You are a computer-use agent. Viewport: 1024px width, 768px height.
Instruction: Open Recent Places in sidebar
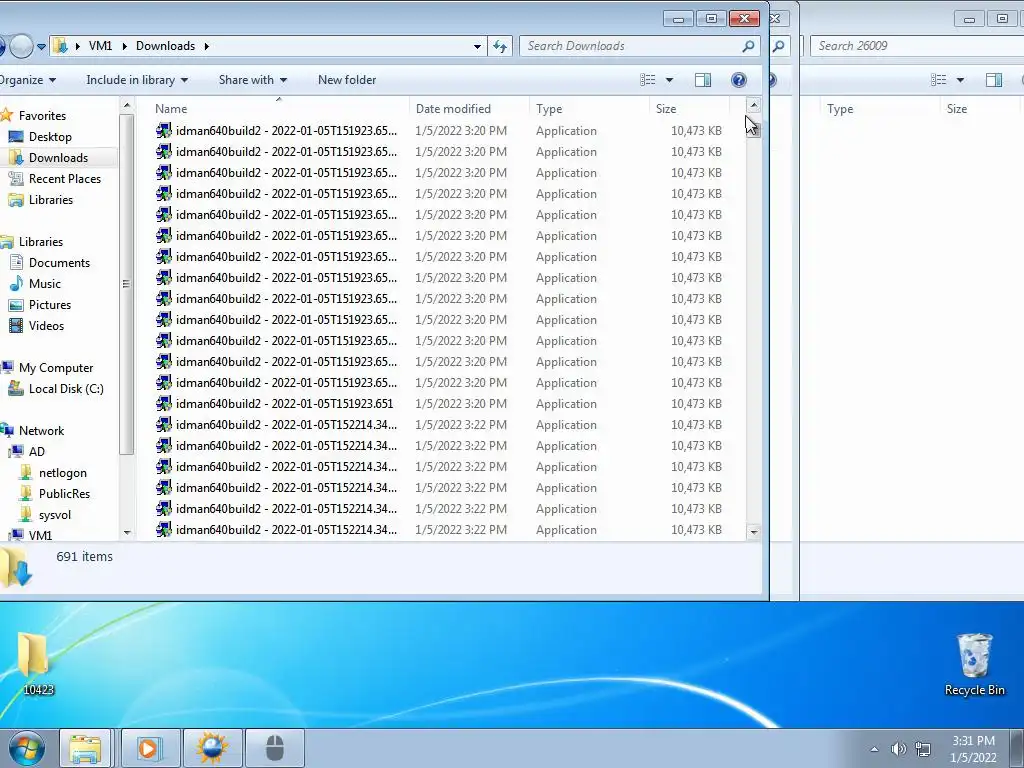[65, 178]
